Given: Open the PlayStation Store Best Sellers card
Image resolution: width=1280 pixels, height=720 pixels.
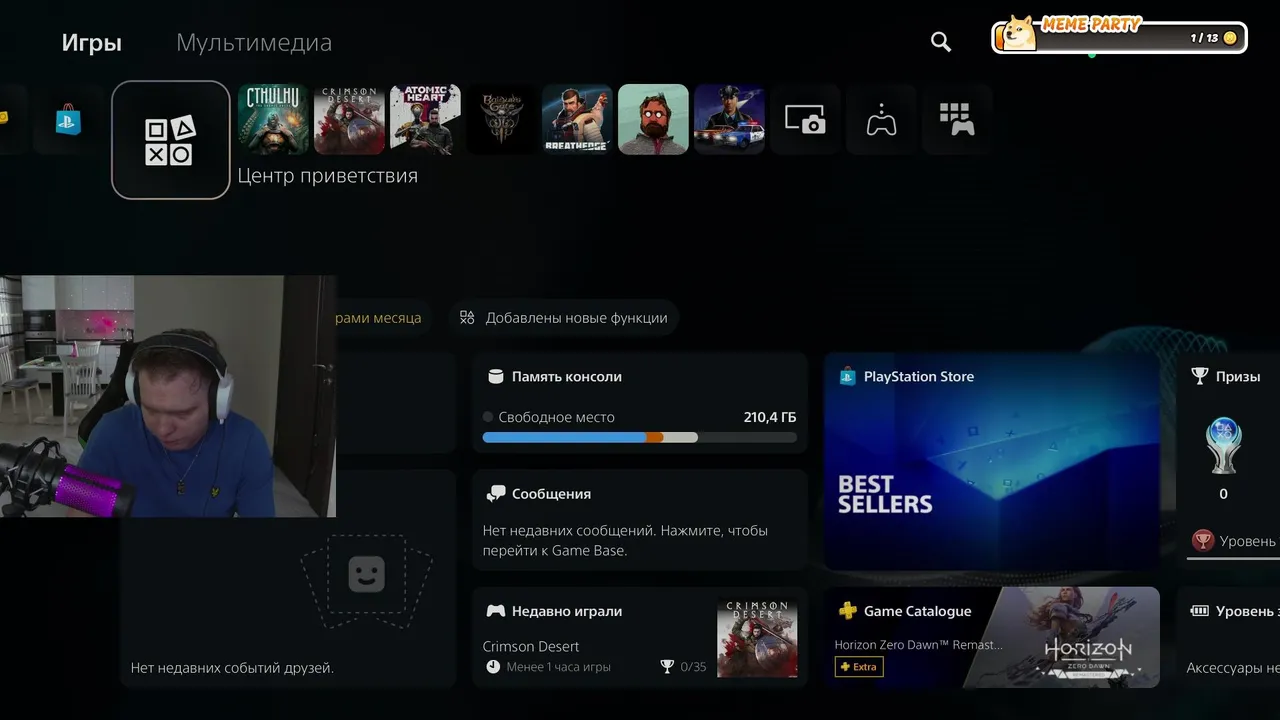Looking at the screenshot, I should coord(992,461).
